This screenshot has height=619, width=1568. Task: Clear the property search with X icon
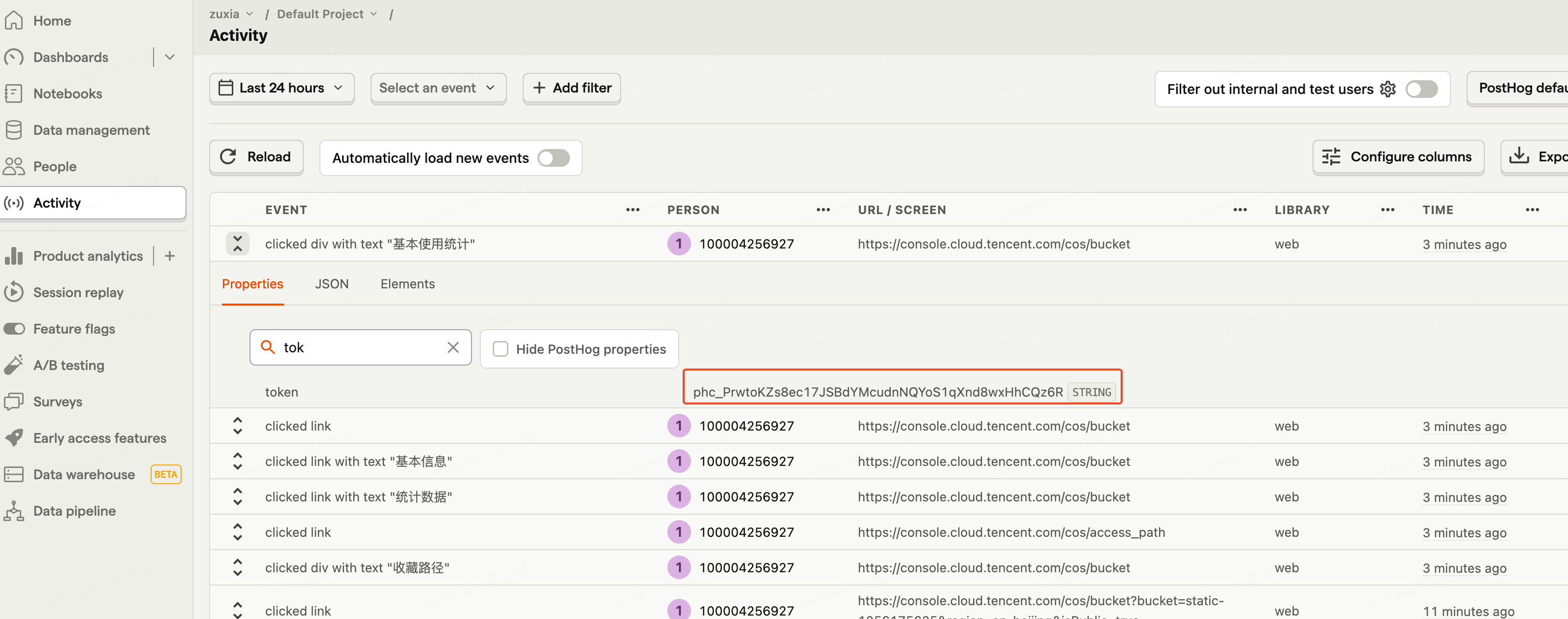(453, 347)
